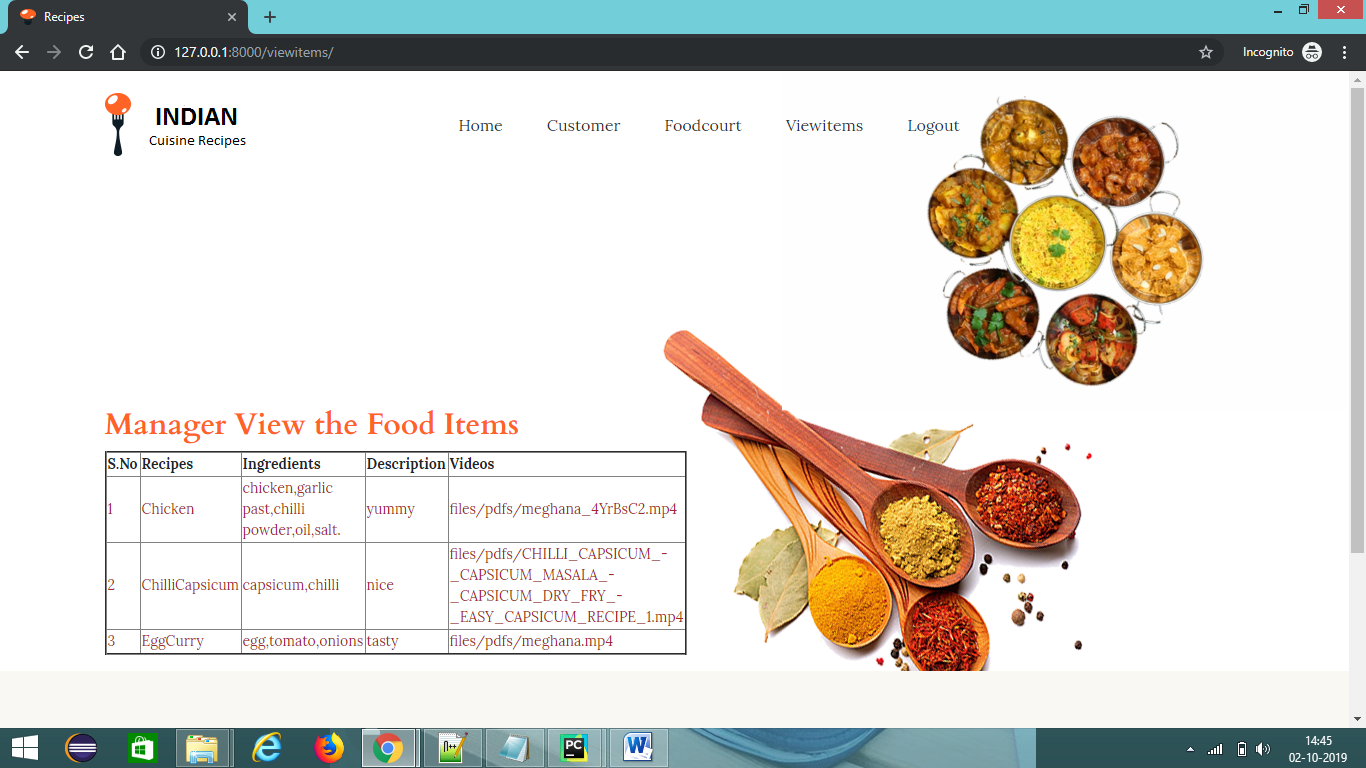This screenshot has height=768, width=1366.
Task: View site information icon in address bar
Action: (157, 52)
